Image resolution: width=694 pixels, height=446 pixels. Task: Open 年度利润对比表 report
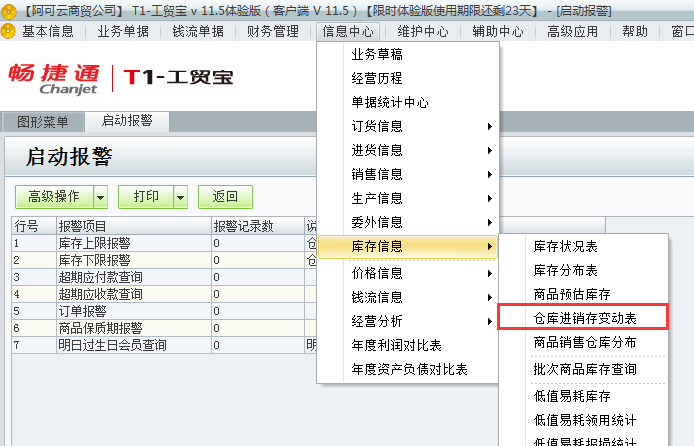[408, 345]
